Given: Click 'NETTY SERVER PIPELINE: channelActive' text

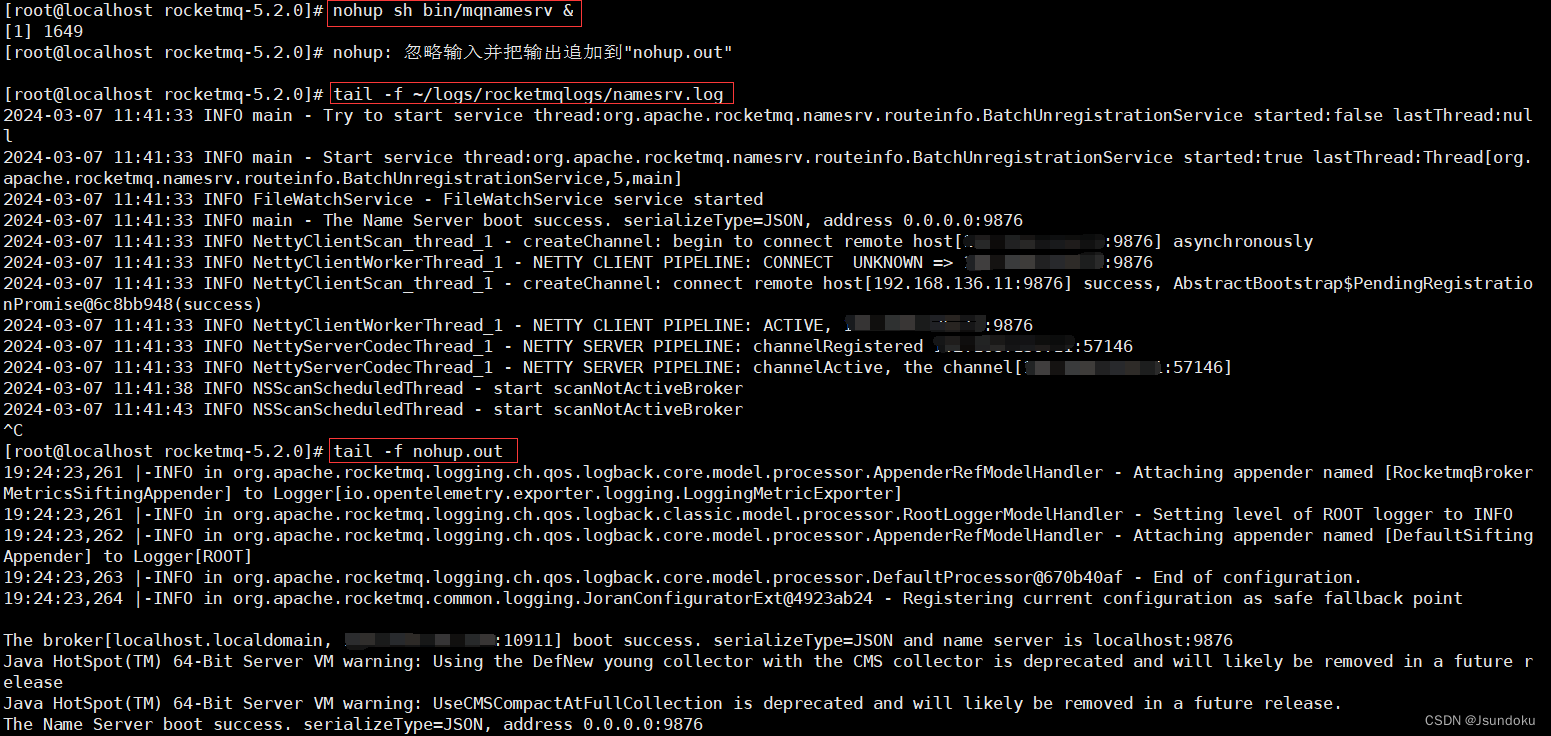Looking at the screenshot, I should tap(712, 368).
